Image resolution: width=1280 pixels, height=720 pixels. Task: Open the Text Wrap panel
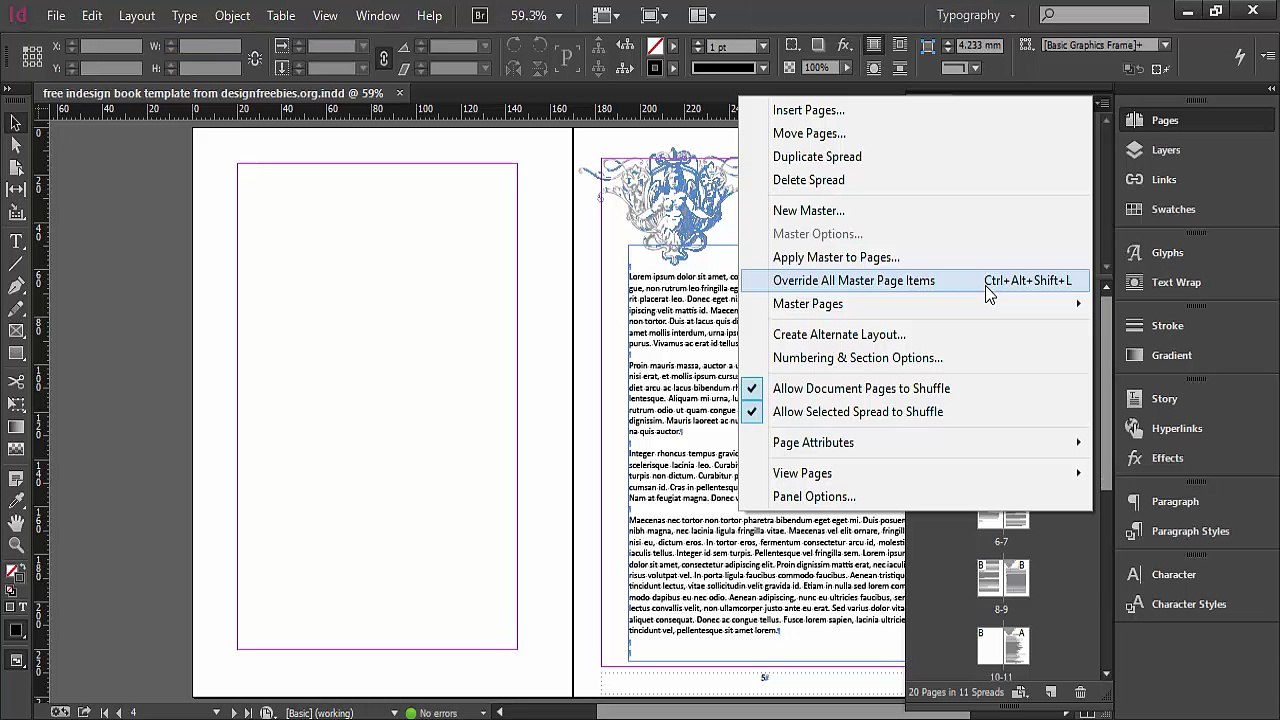tap(1176, 282)
